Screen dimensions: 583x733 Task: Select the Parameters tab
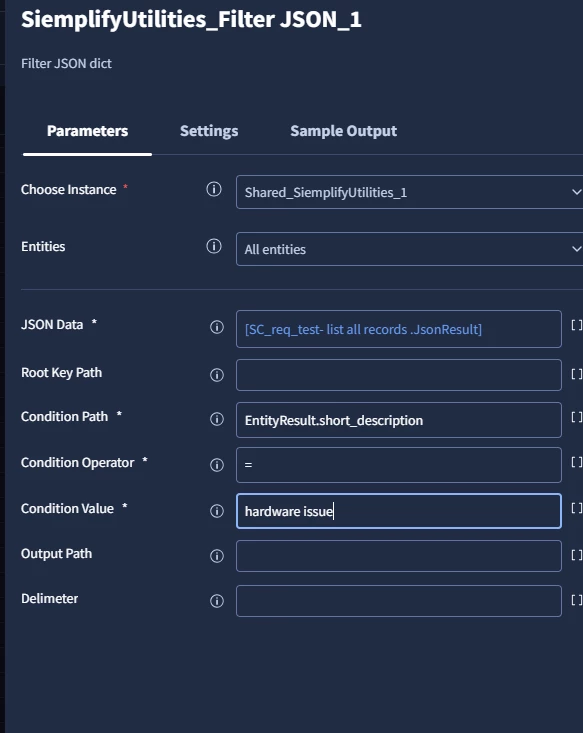tap(87, 131)
